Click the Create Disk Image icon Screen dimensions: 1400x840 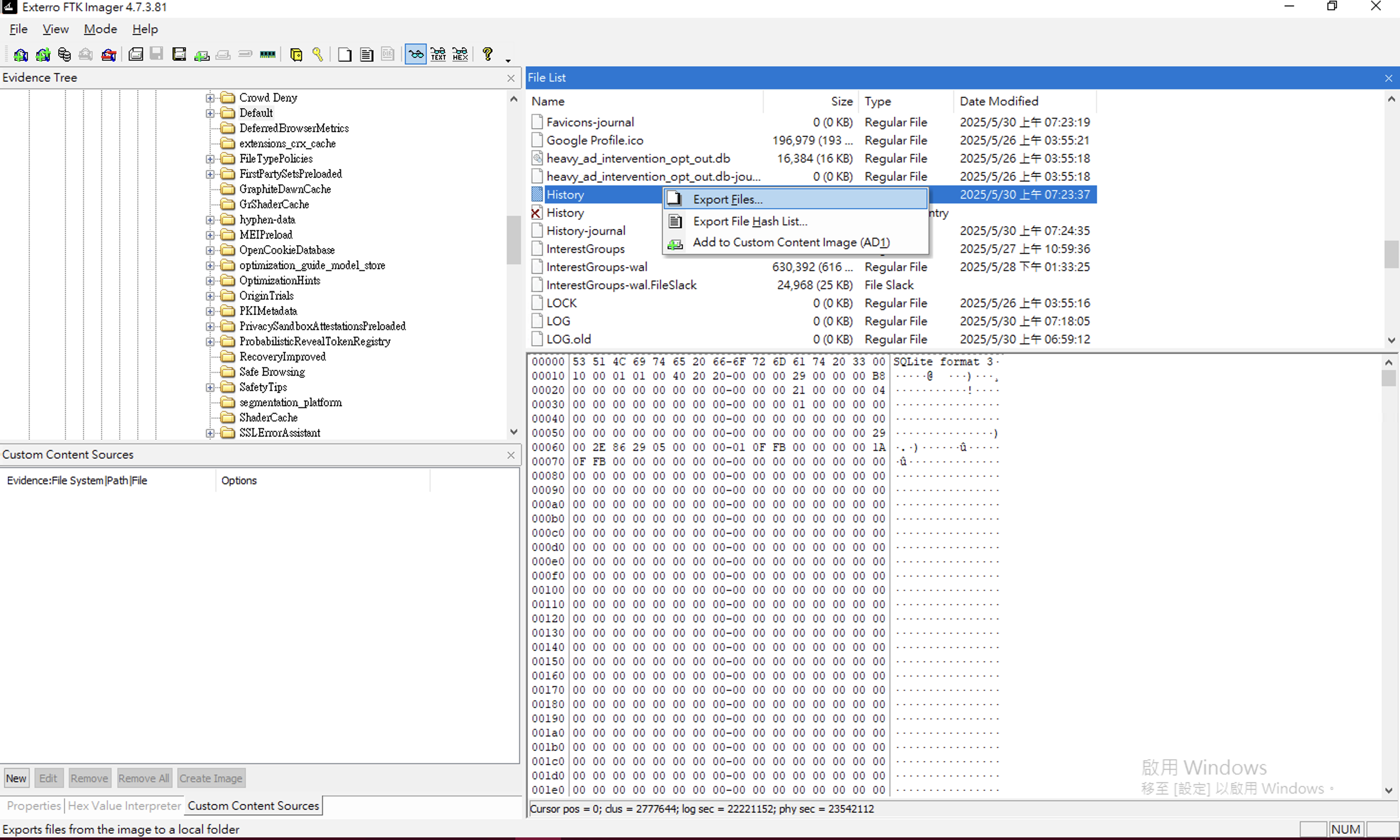136,55
